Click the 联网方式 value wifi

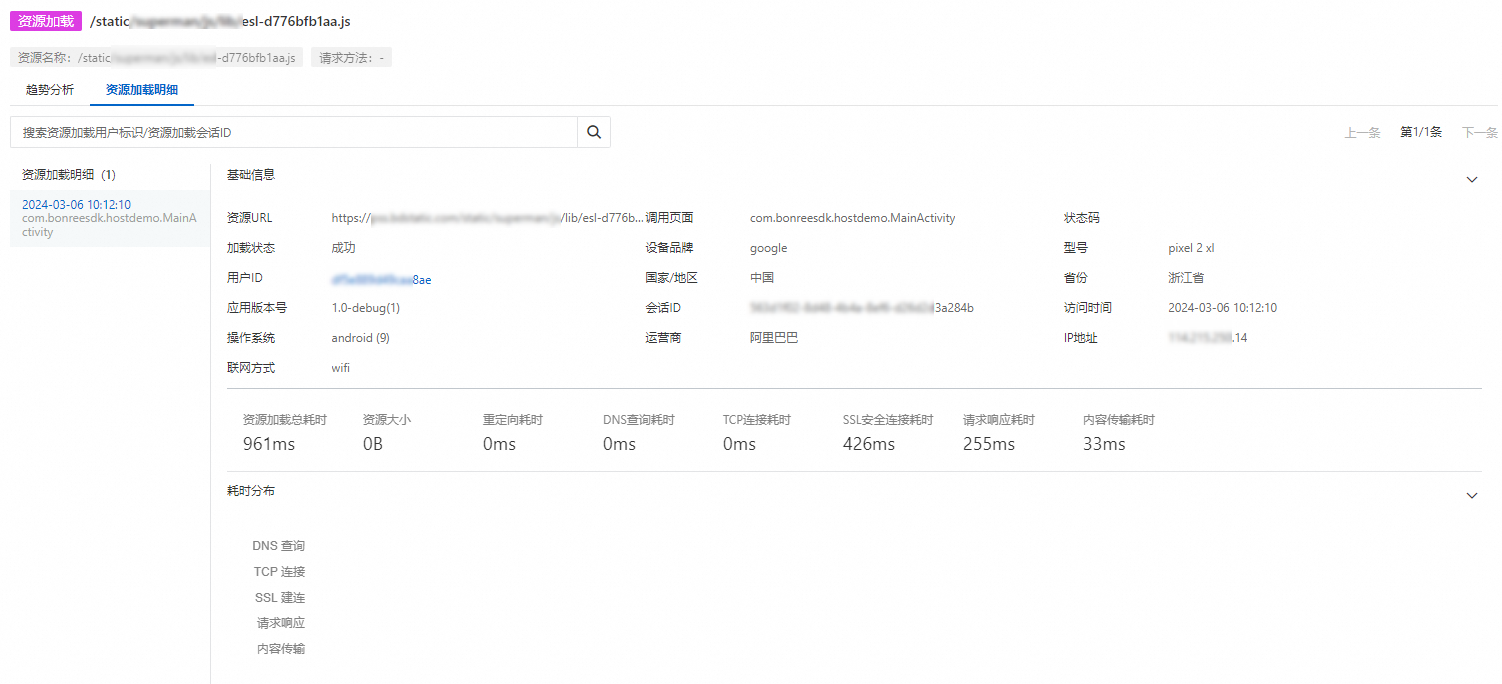pos(341,368)
